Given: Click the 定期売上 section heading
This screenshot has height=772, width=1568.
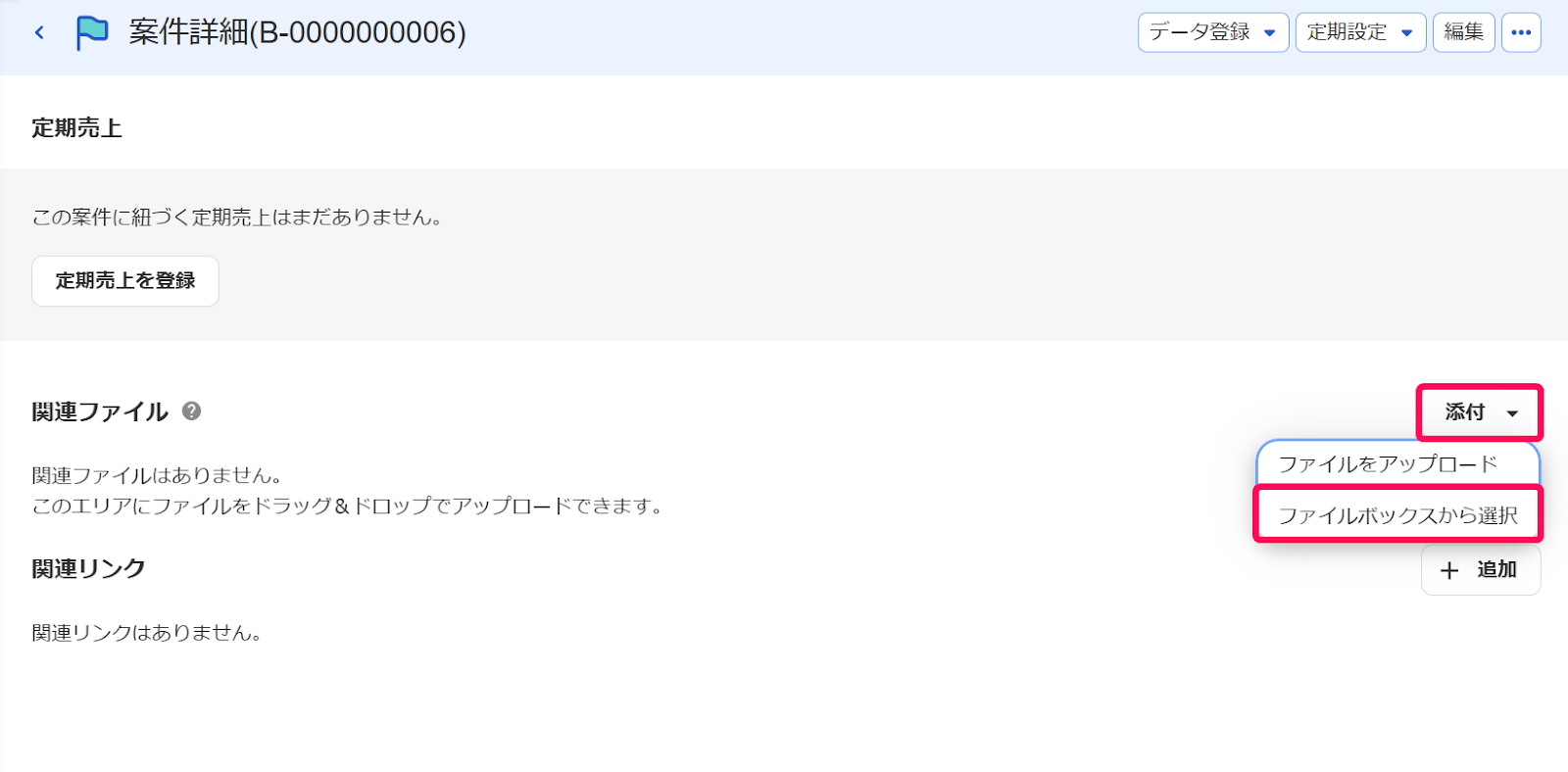Looking at the screenshot, I should 76,128.
